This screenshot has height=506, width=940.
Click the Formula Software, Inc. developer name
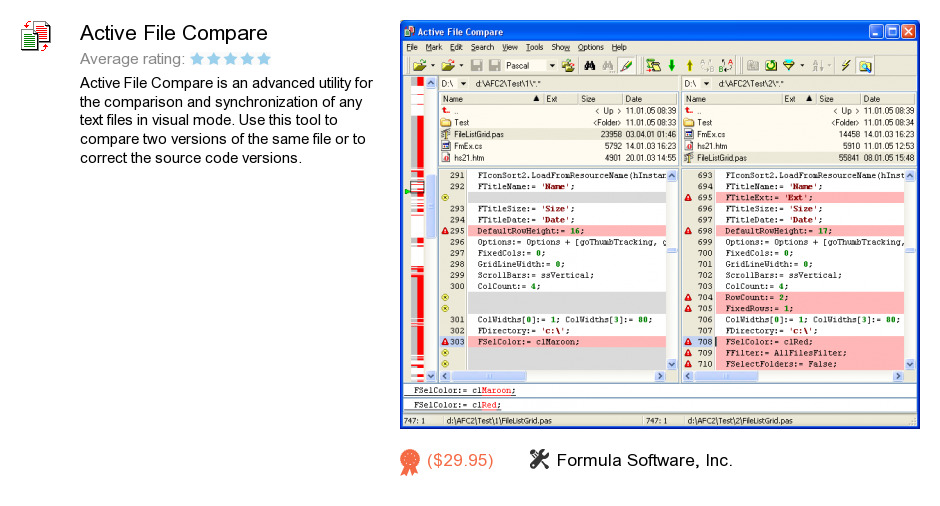[x=644, y=460]
